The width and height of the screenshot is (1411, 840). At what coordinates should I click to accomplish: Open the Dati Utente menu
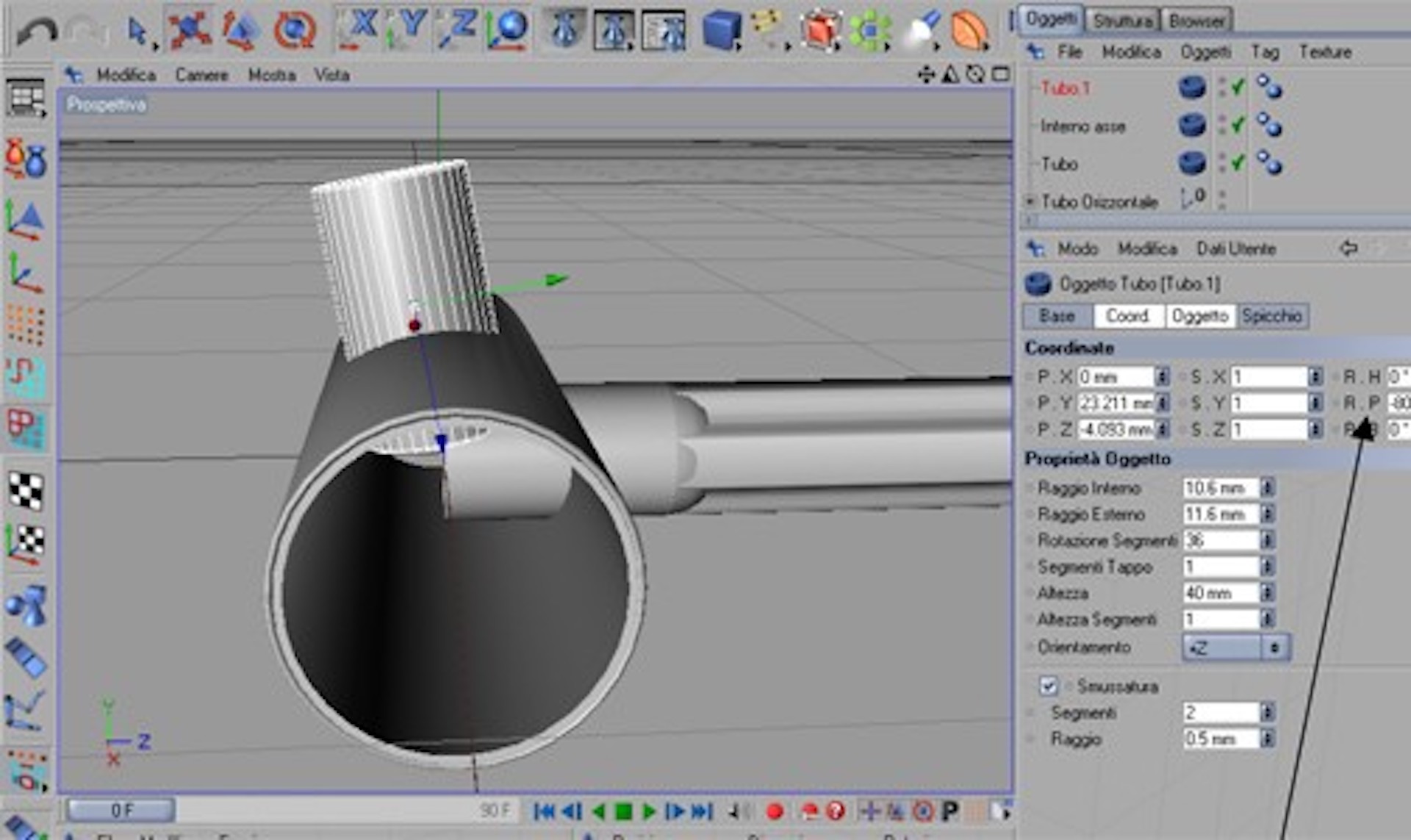coord(1236,249)
